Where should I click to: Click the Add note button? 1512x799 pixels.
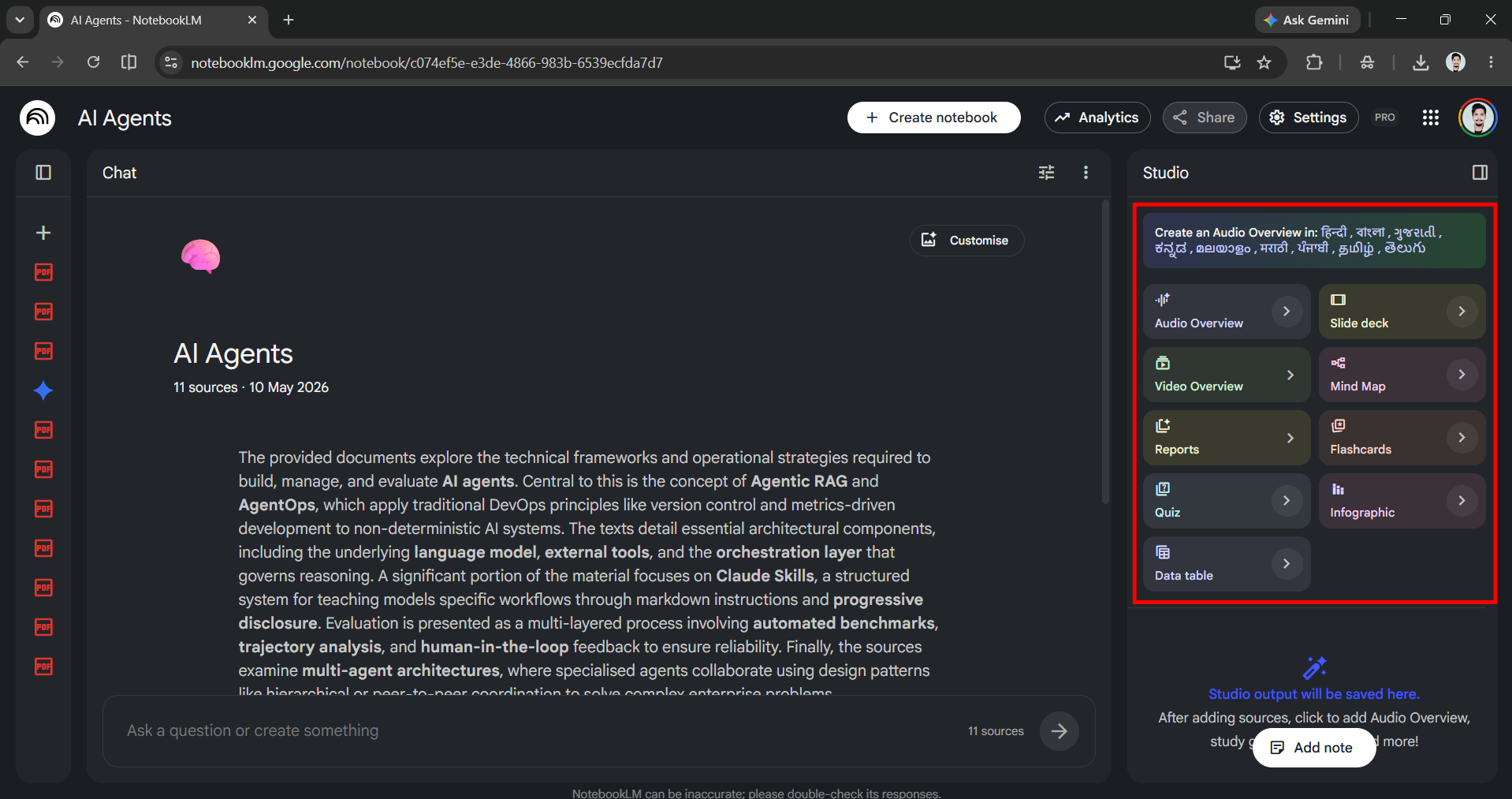(x=1314, y=748)
